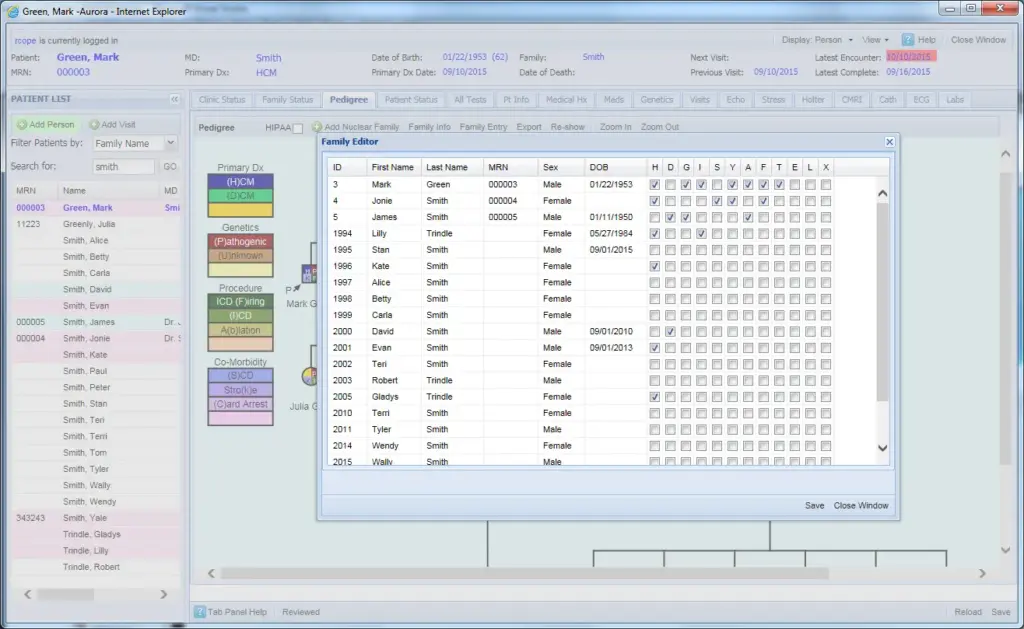Select the (H)CM Primary Dx swatch
Viewport: 1024px width, 629px height.
[240, 182]
